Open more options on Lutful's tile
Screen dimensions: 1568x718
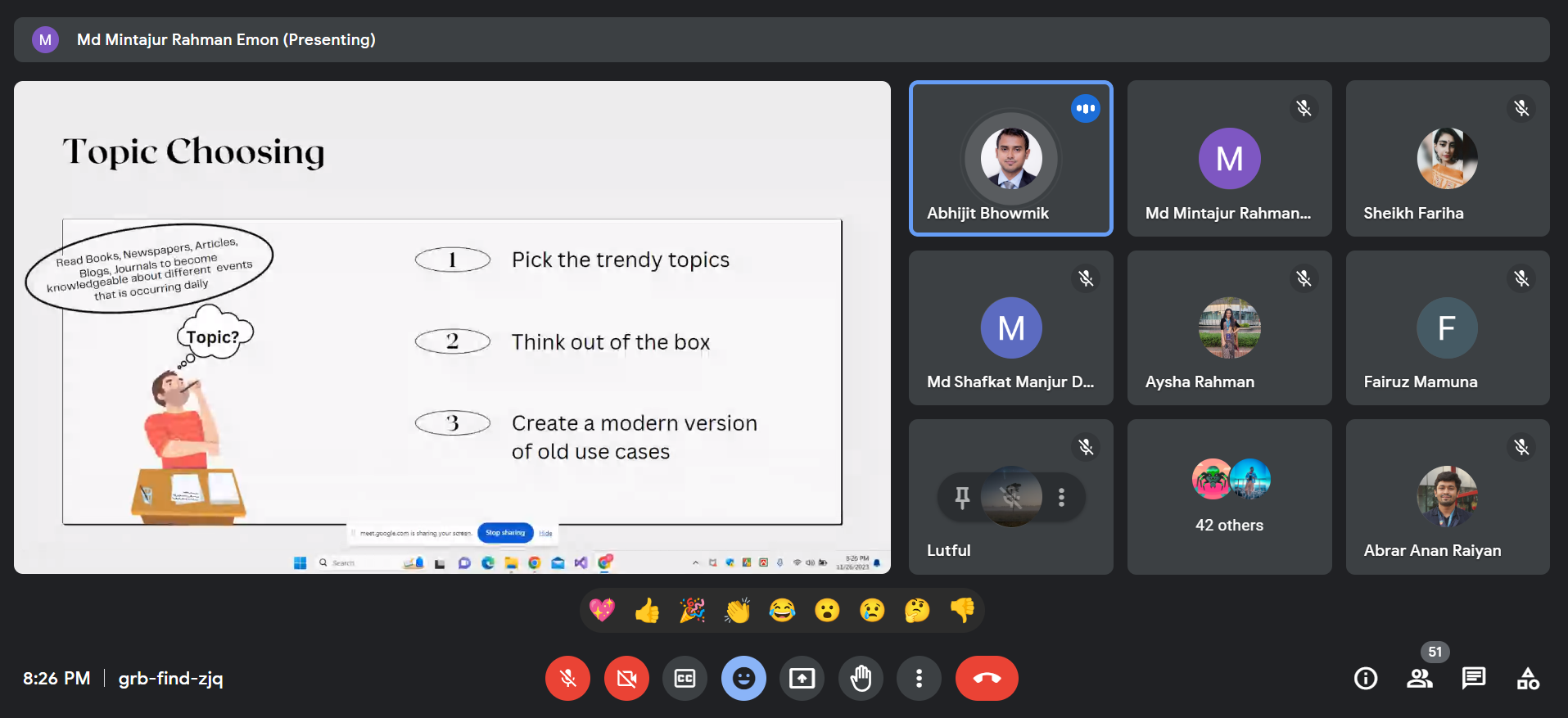point(1061,497)
